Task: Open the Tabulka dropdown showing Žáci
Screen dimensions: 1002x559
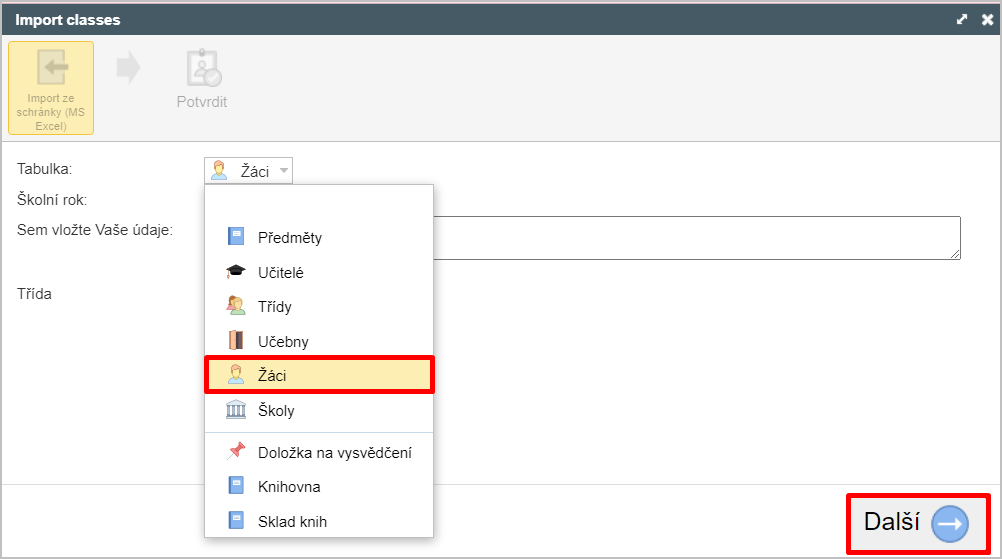Action: (249, 171)
